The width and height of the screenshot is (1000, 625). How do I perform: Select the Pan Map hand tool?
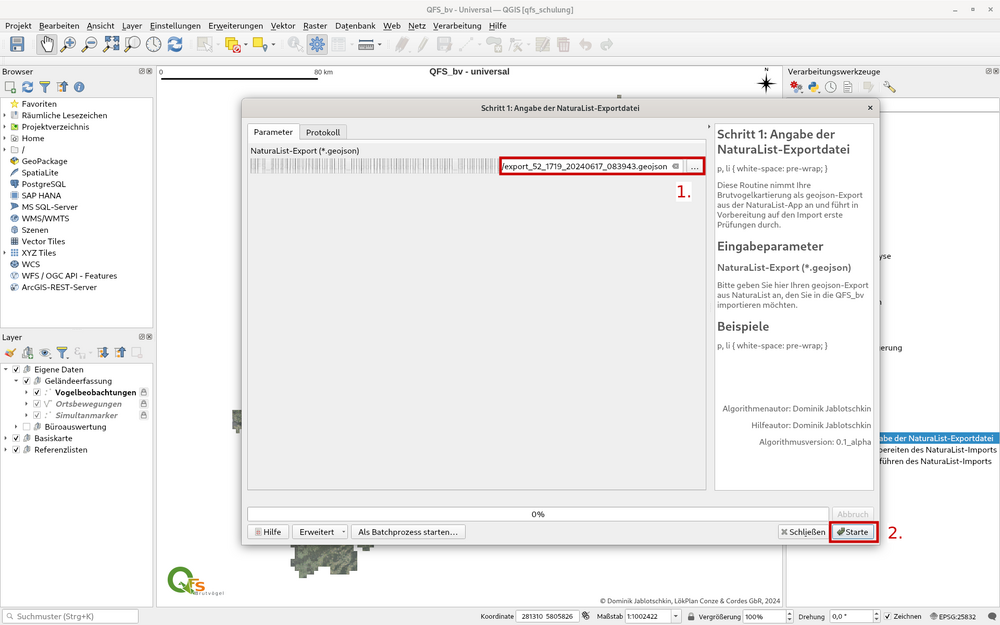tap(47, 44)
